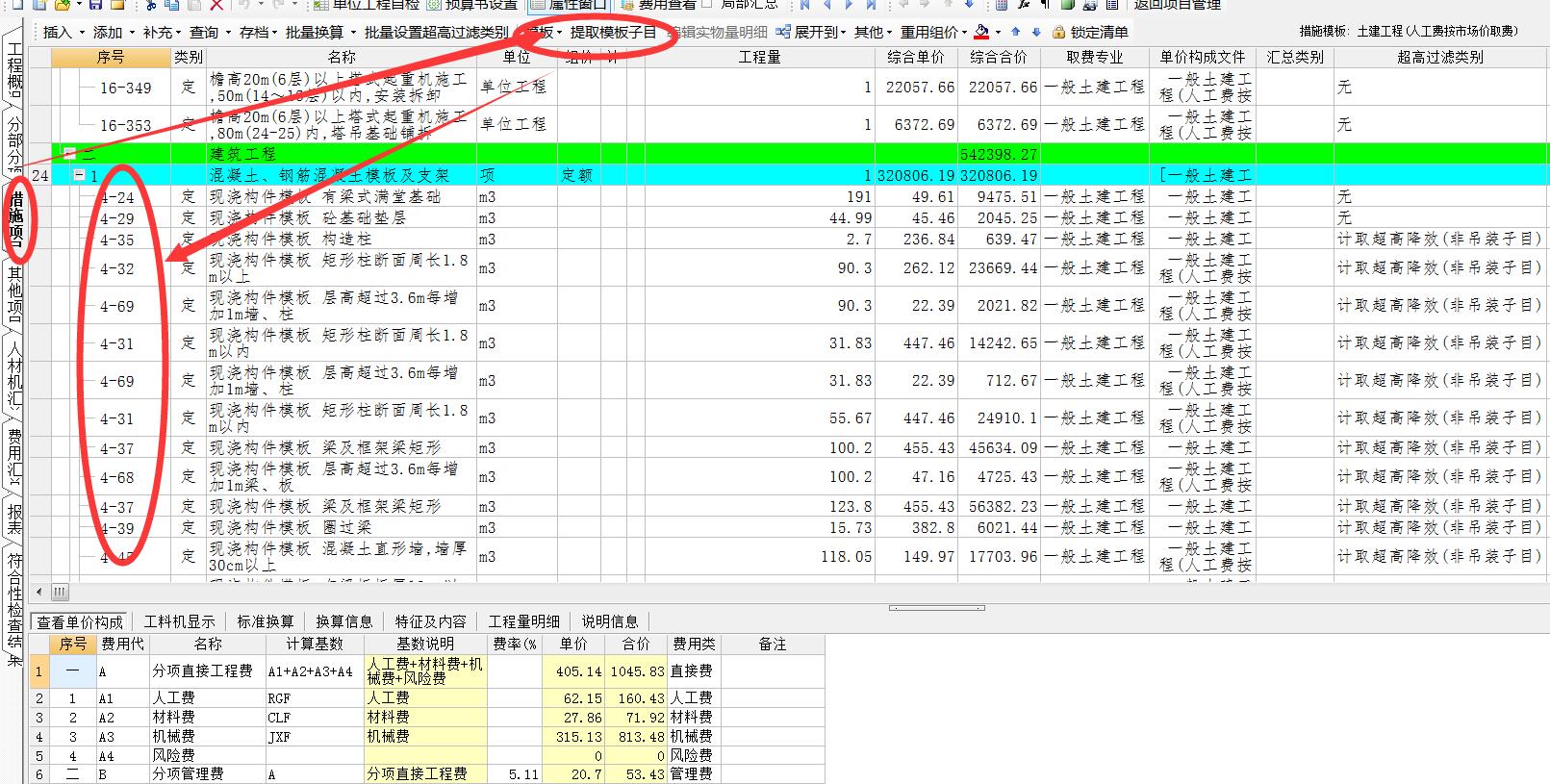The width and height of the screenshot is (1550, 784).
Task: Click the 综合单价 column header
Action: tap(916, 58)
